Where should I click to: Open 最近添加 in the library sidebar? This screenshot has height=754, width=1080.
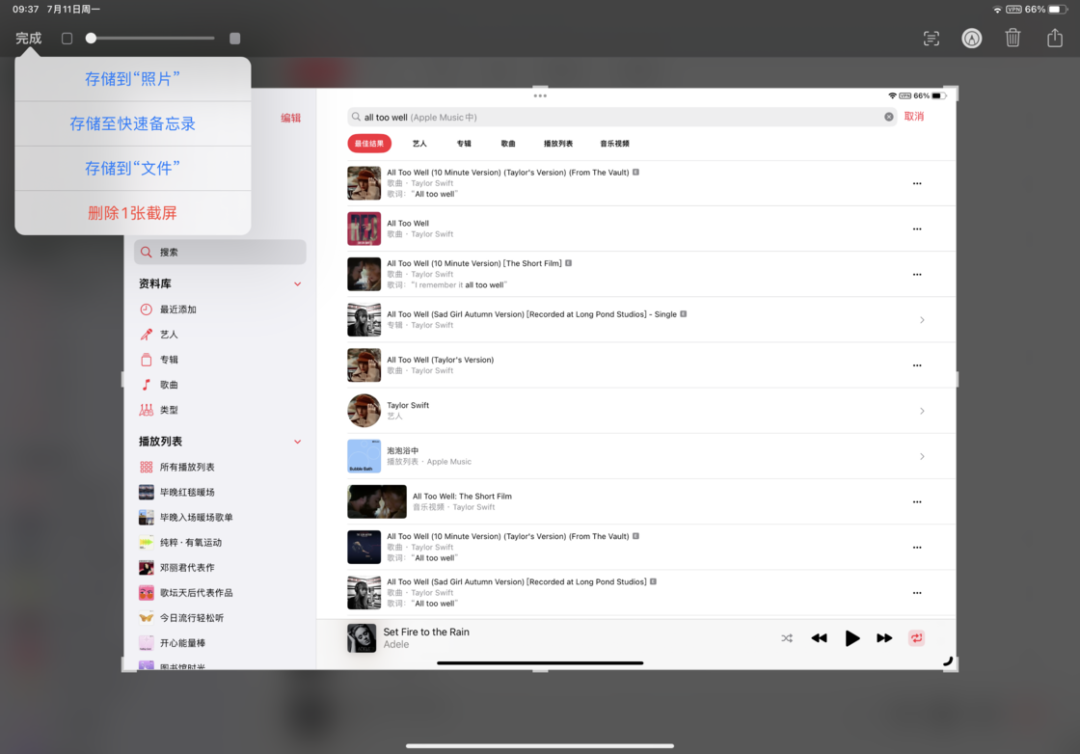click(x=220, y=309)
